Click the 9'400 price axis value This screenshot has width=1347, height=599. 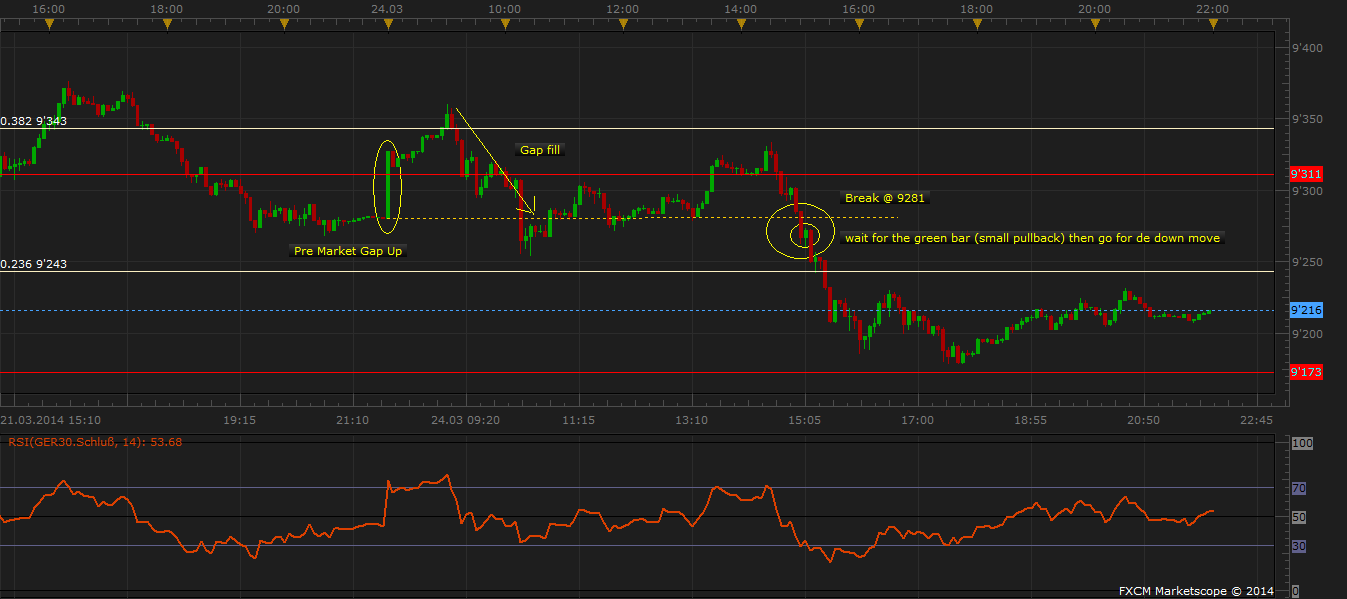point(1307,48)
